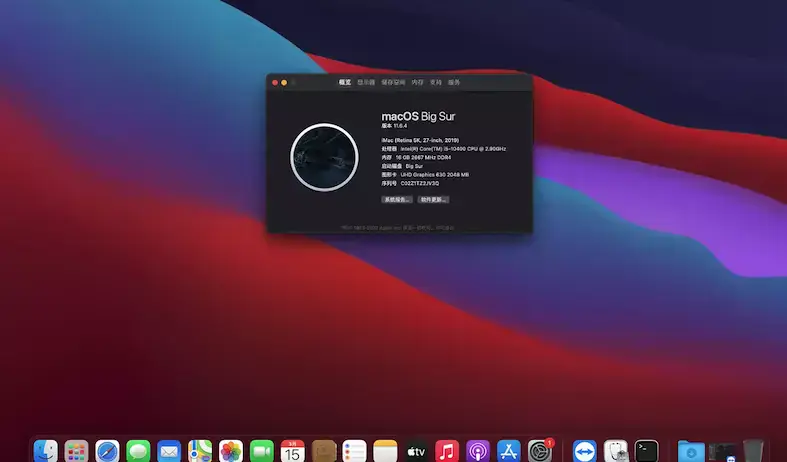Open the Messages app

pos(138,451)
